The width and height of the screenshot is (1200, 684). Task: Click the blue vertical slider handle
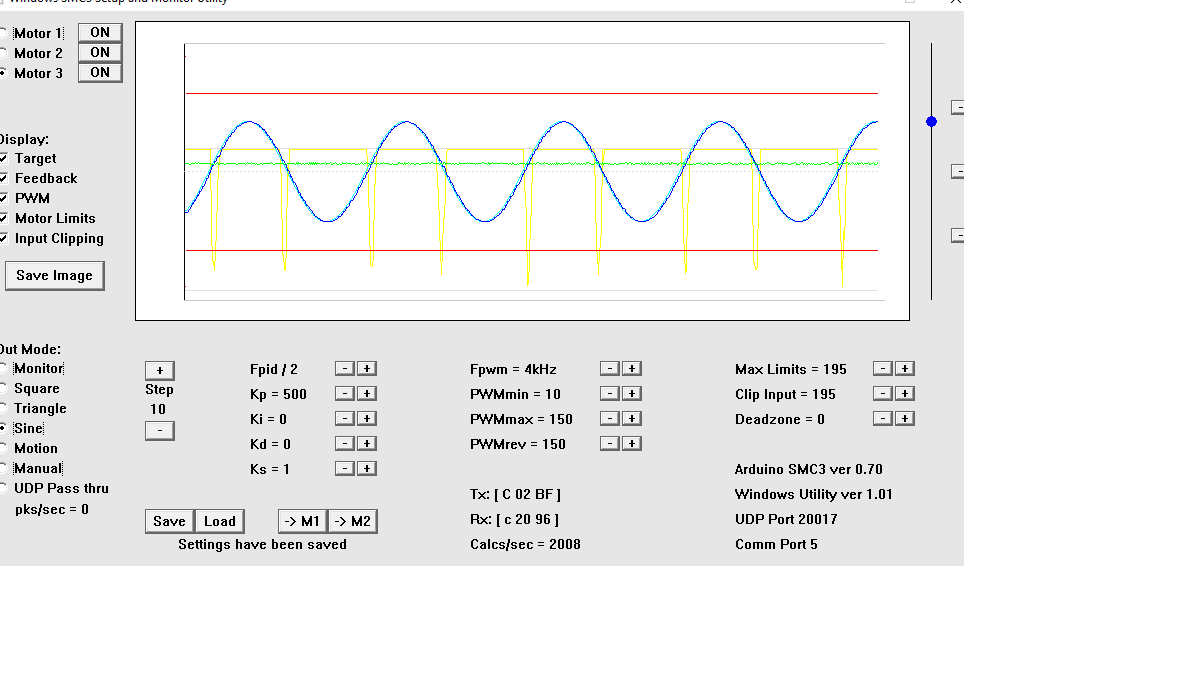(x=932, y=121)
